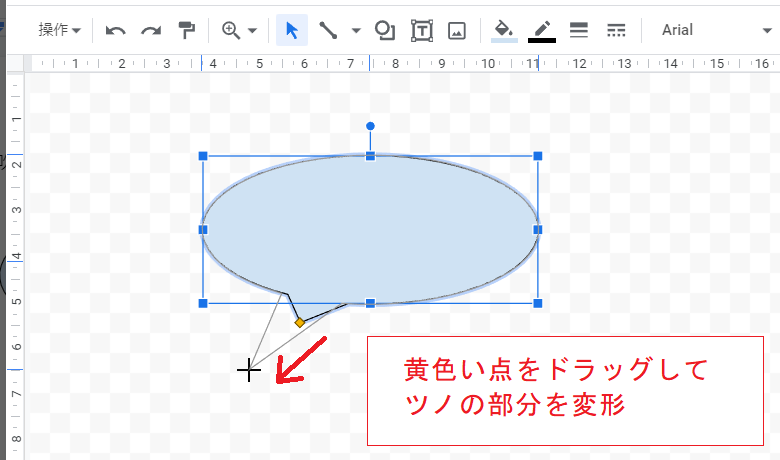The image size is (780, 460).
Task: Open the Arial font dropdown
Action: (715, 30)
